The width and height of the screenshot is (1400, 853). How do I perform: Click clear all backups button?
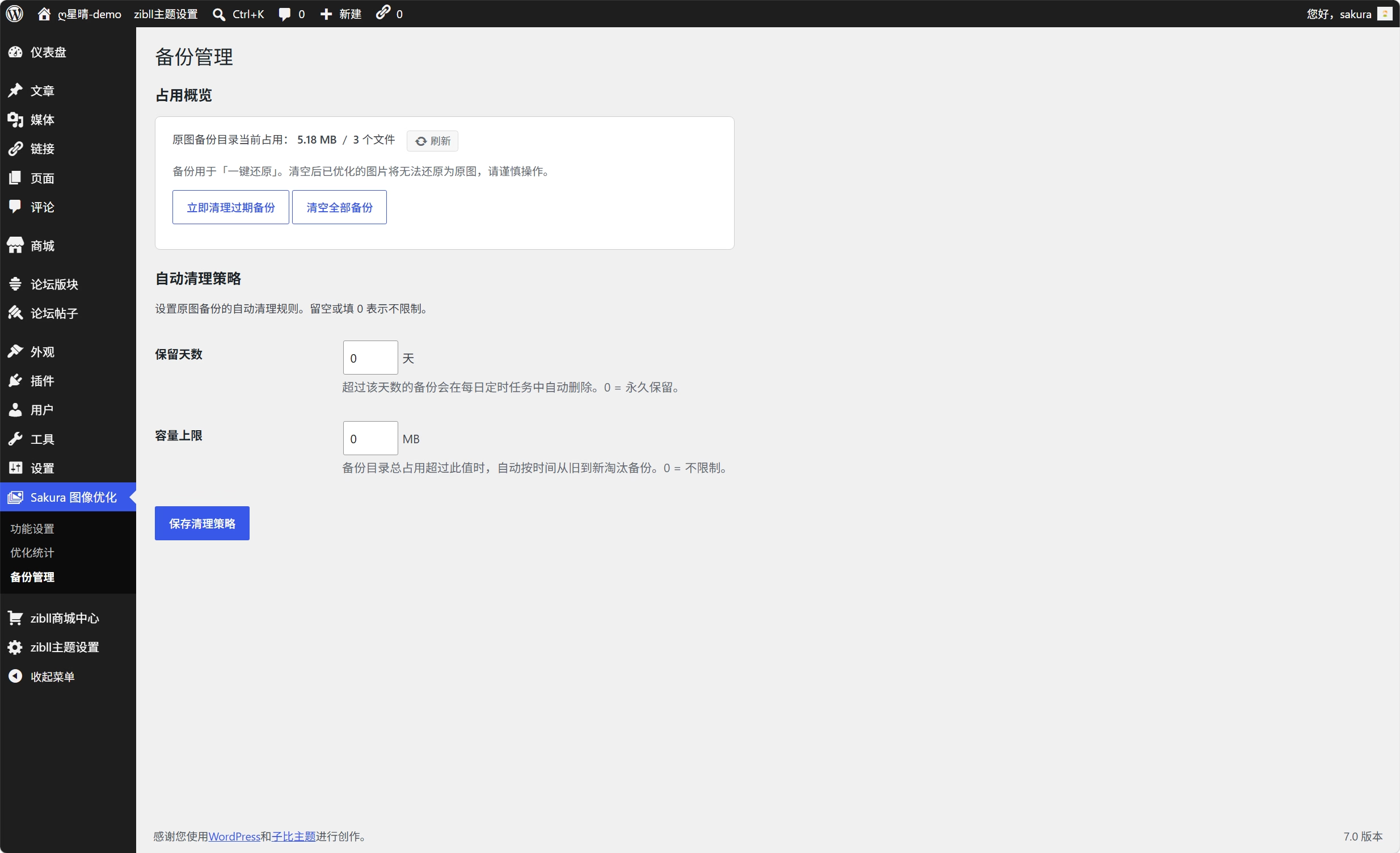pyautogui.click(x=339, y=207)
